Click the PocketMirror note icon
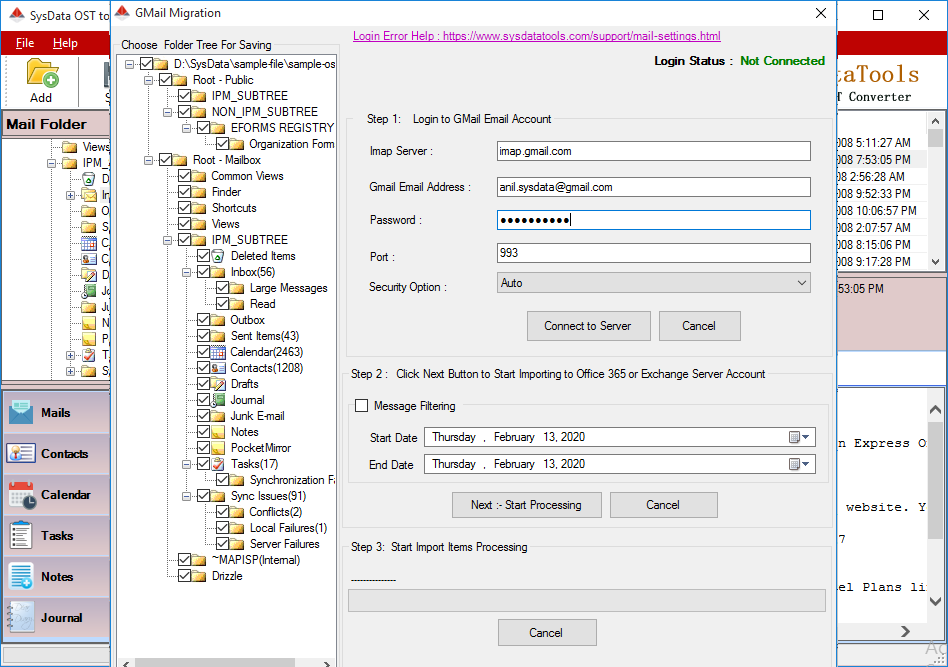This screenshot has height=667, width=948. [218, 448]
